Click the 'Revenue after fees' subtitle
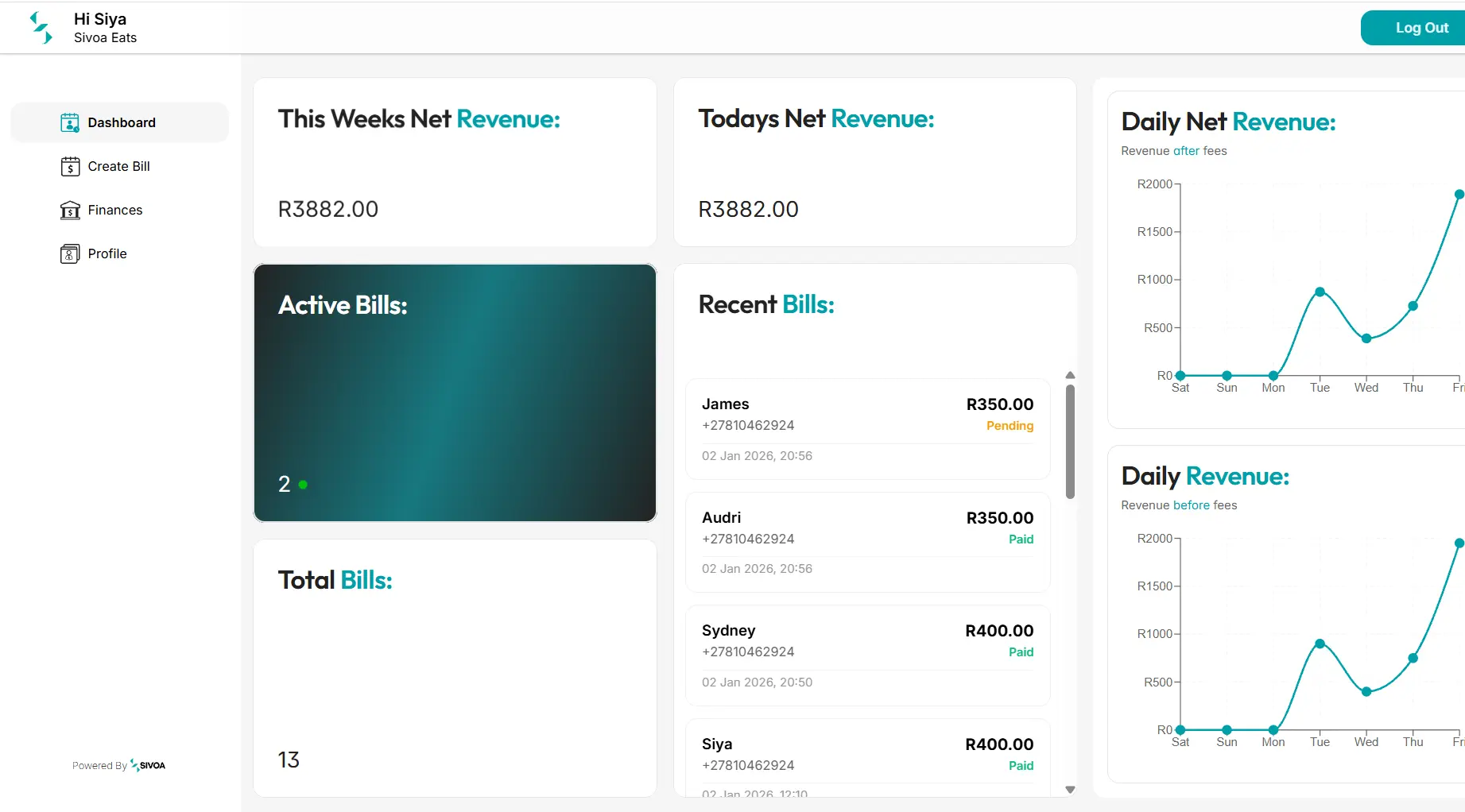The width and height of the screenshot is (1465, 812). pyautogui.click(x=1174, y=151)
